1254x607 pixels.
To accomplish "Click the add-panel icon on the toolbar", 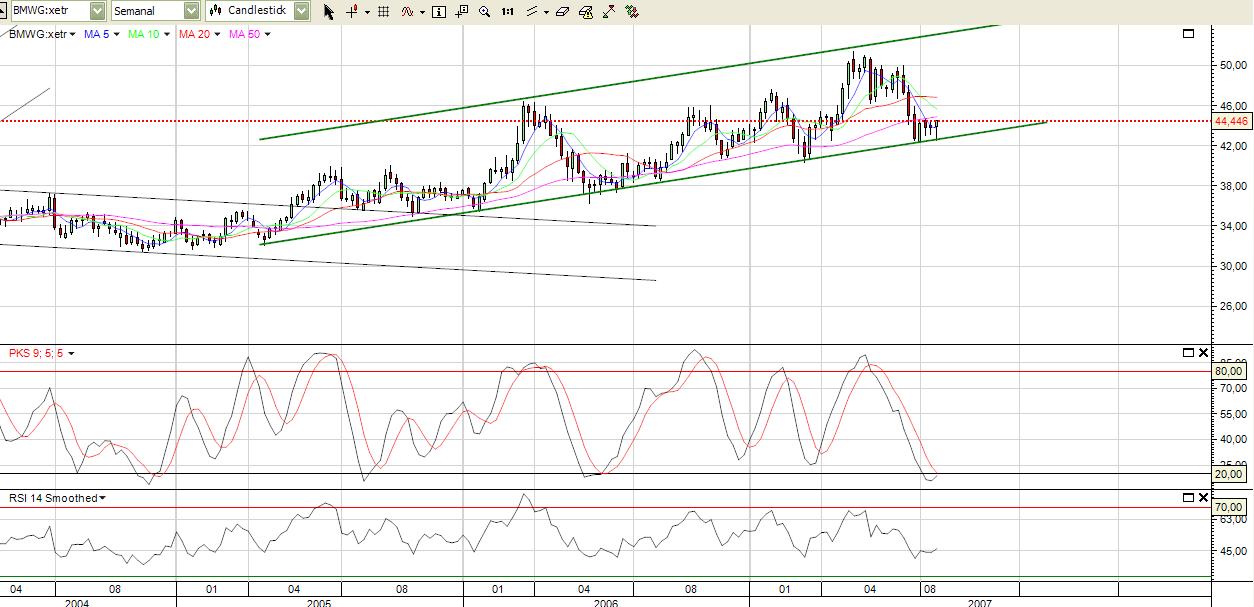I will [x=461, y=12].
